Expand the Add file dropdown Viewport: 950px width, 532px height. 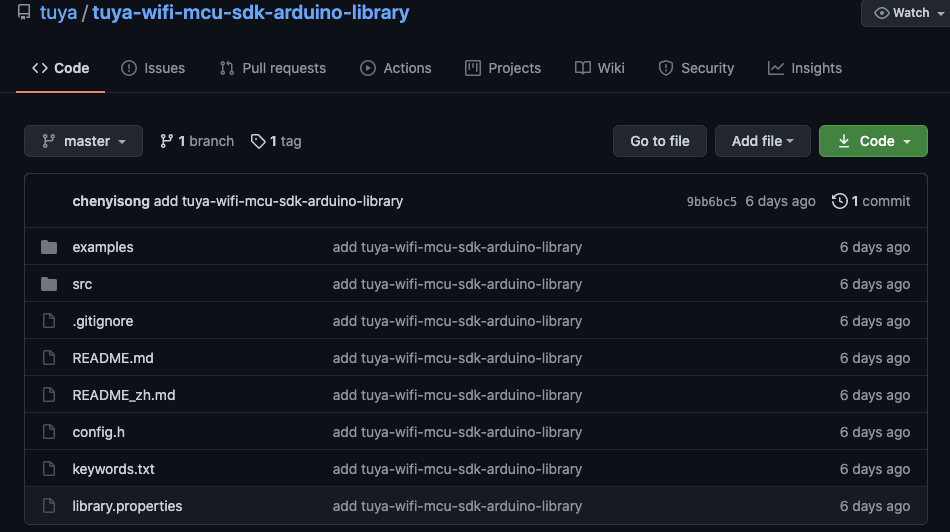click(763, 141)
